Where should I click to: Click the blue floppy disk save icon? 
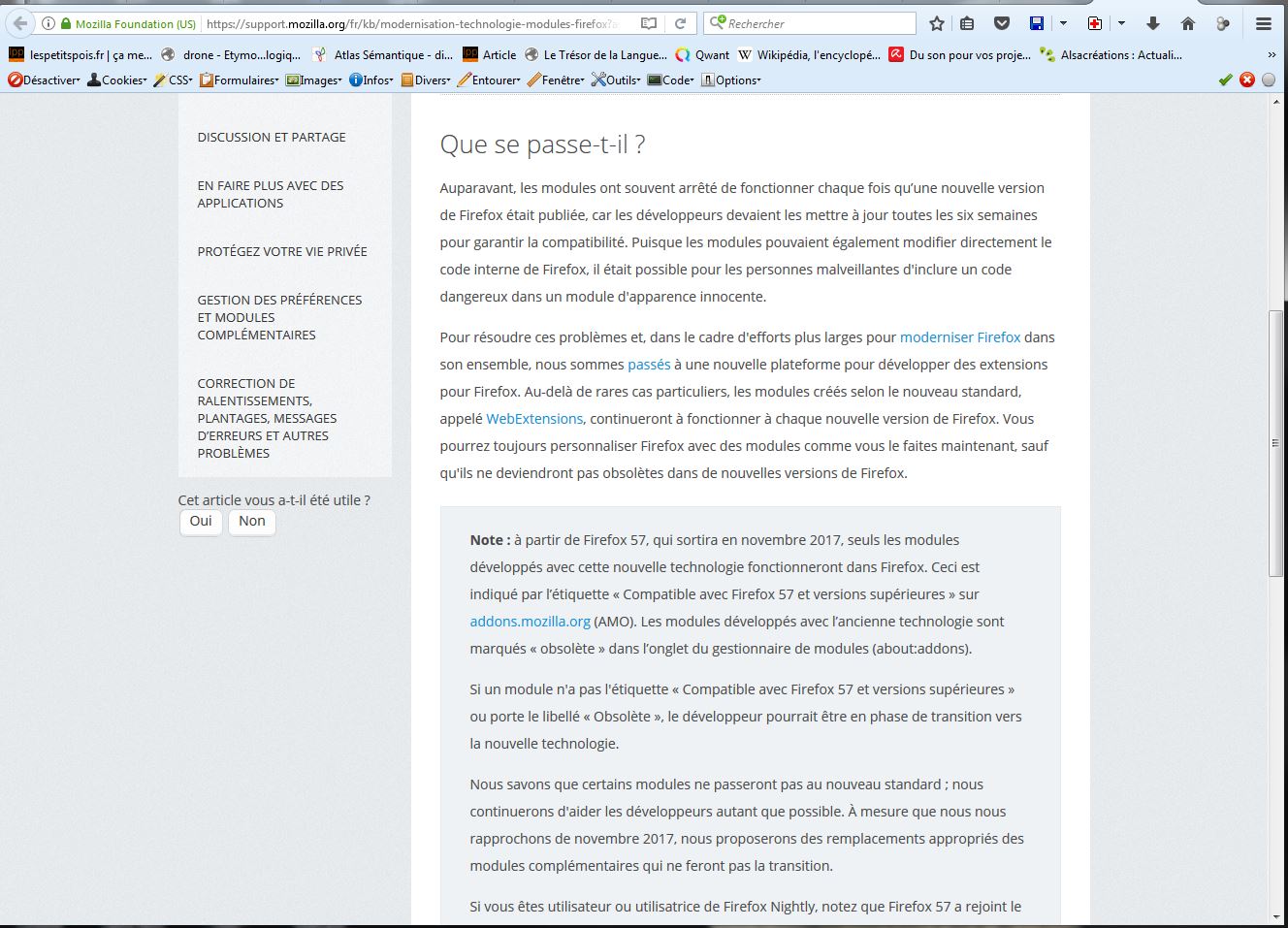(x=1037, y=23)
